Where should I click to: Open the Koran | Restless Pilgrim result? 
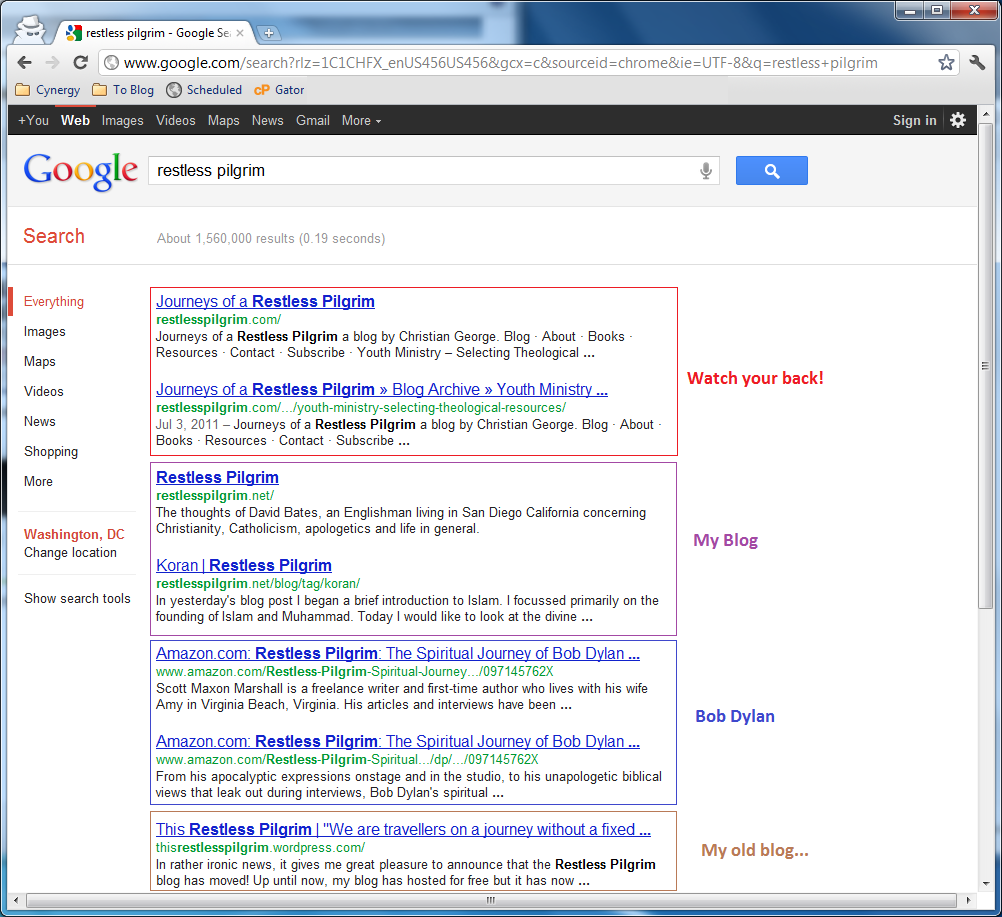(243, 566)
